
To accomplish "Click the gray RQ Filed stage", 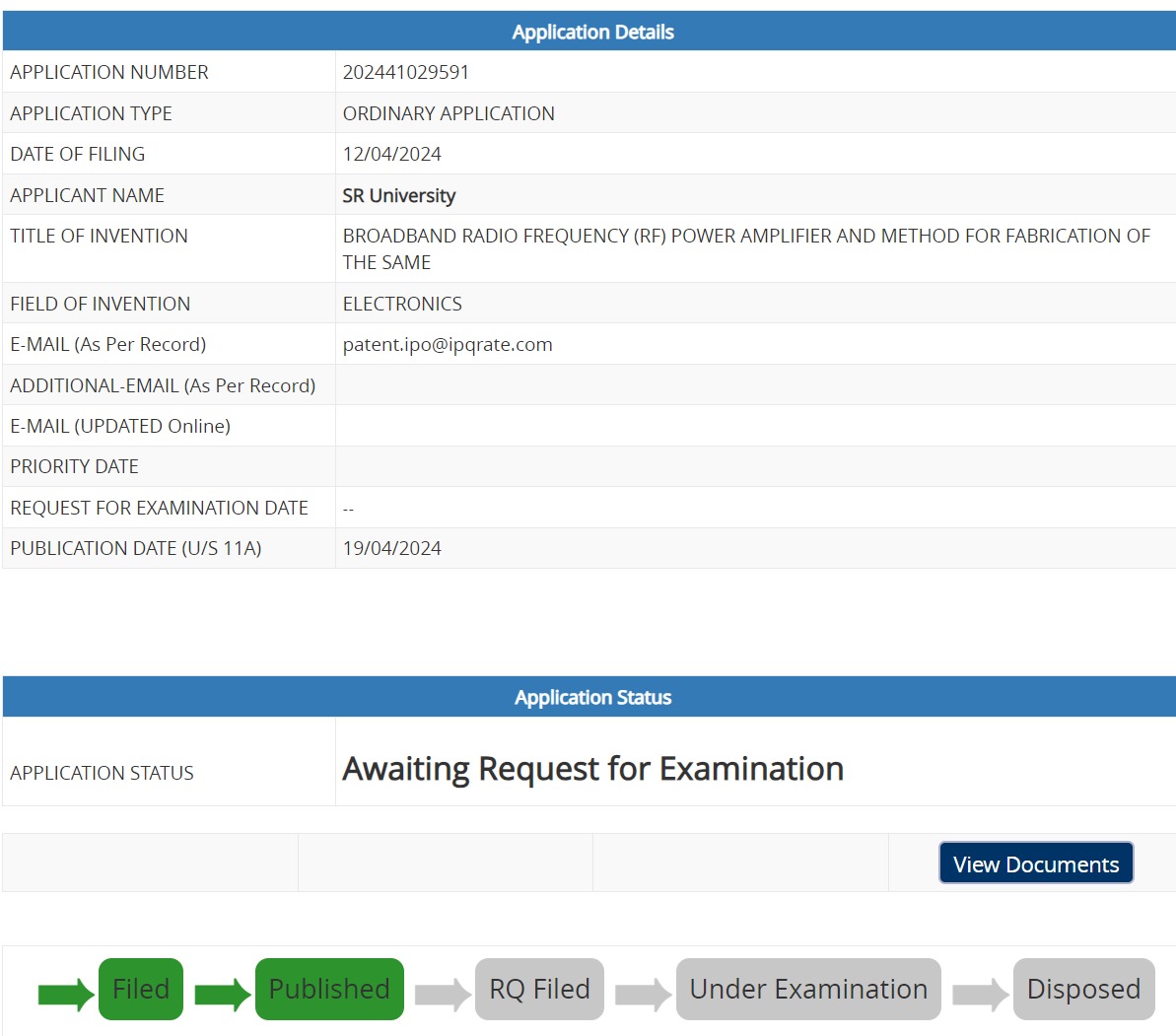I will (539, 989).
